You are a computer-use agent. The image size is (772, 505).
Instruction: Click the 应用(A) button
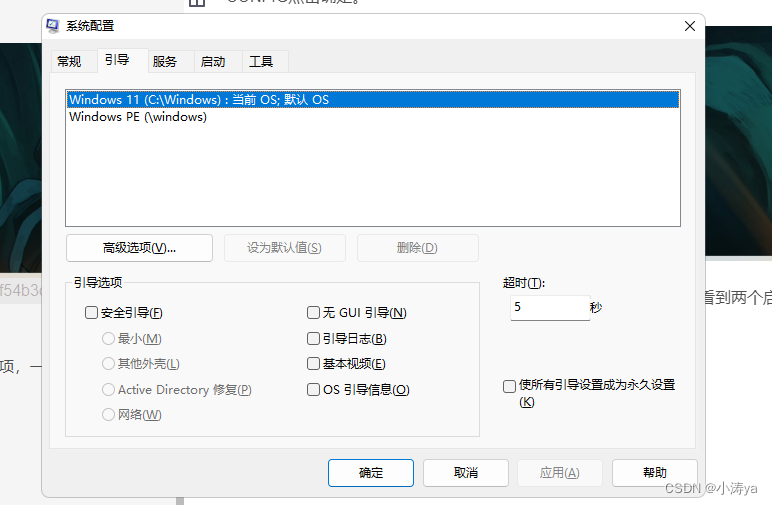(560, 473)
